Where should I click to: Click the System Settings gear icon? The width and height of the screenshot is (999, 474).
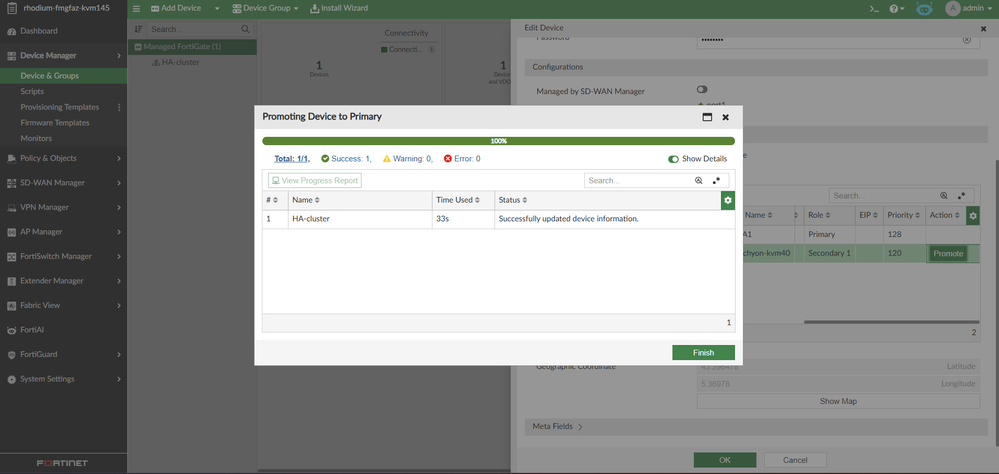click(x=11, y=379)
